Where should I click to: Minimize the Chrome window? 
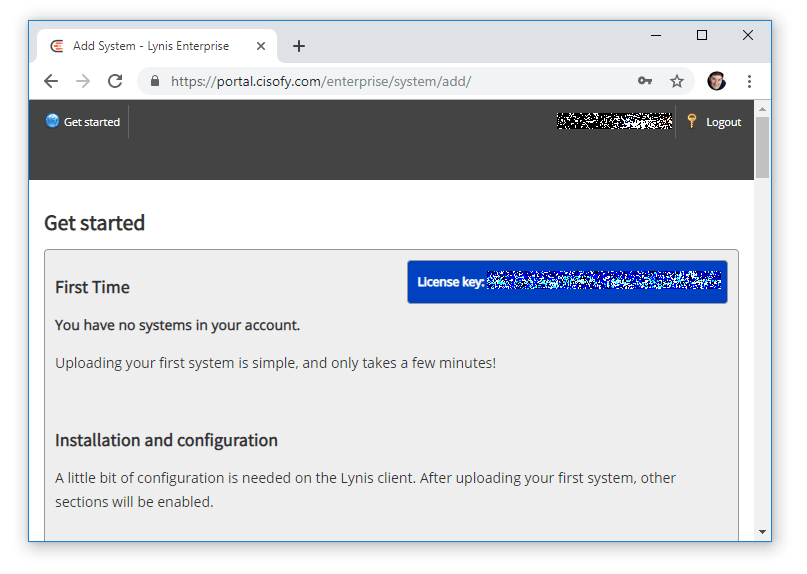[x=656, y=36]
